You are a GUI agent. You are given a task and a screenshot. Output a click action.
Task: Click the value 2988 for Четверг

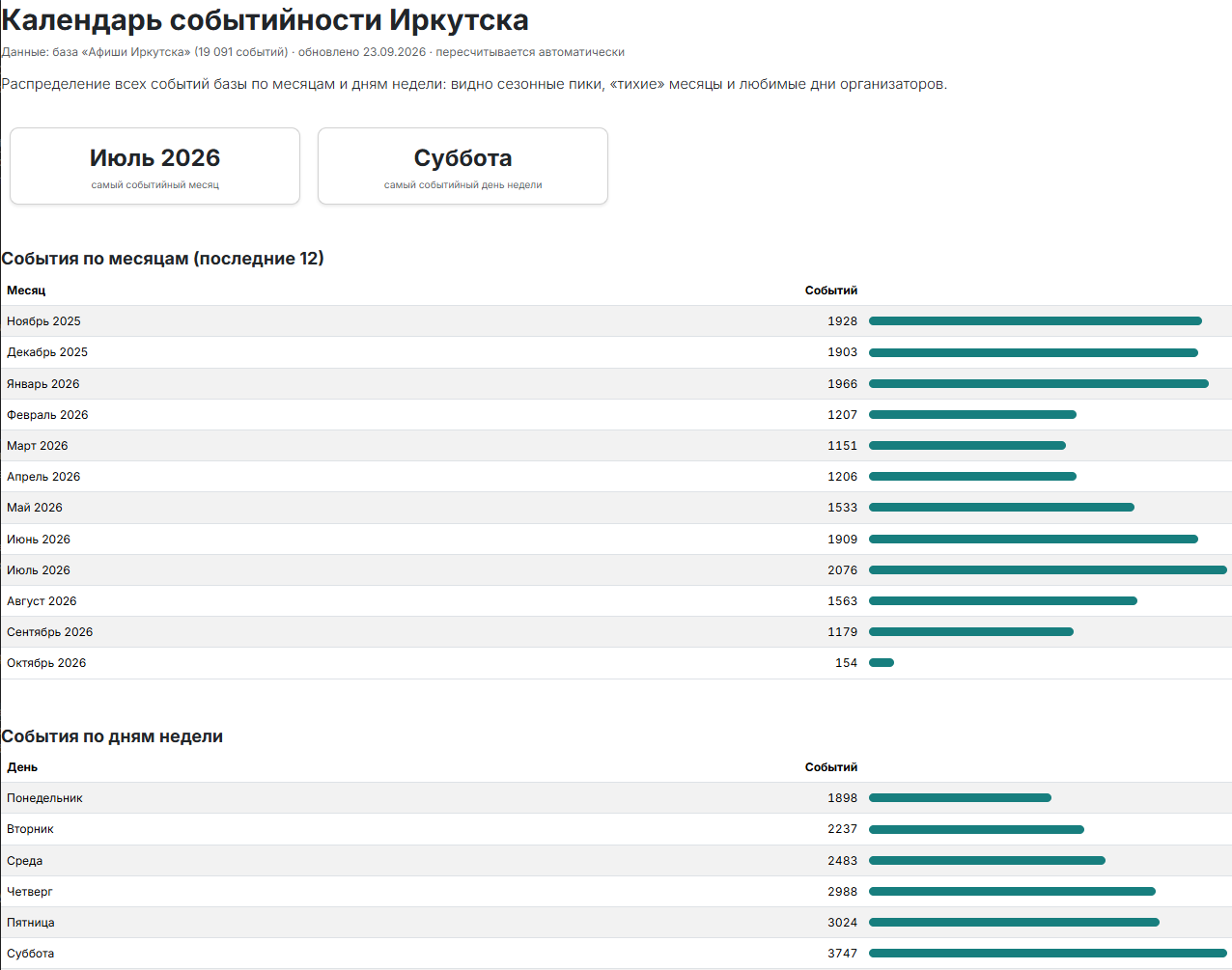tap(842, 892)
